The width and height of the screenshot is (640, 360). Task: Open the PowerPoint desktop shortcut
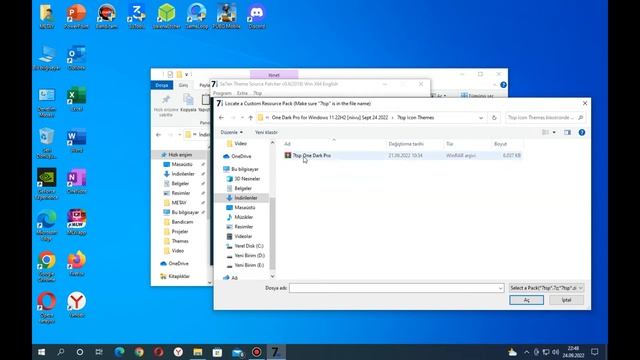(76, 16)
